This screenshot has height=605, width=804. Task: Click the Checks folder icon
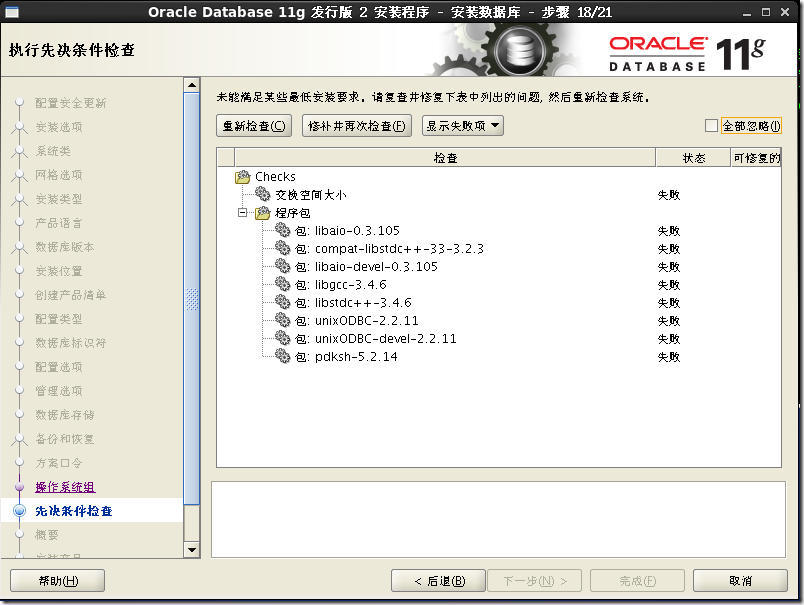tap(243, 177)
